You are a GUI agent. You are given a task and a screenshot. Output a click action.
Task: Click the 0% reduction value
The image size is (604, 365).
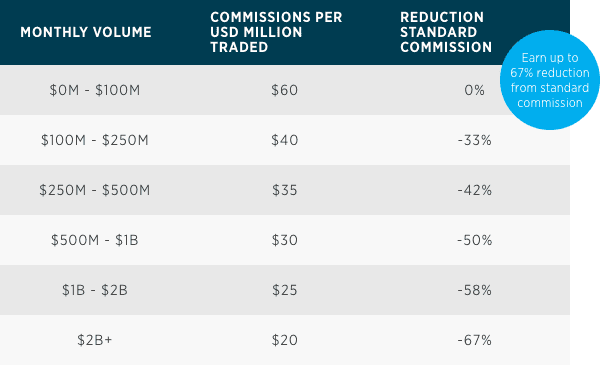tap(475, 90)
